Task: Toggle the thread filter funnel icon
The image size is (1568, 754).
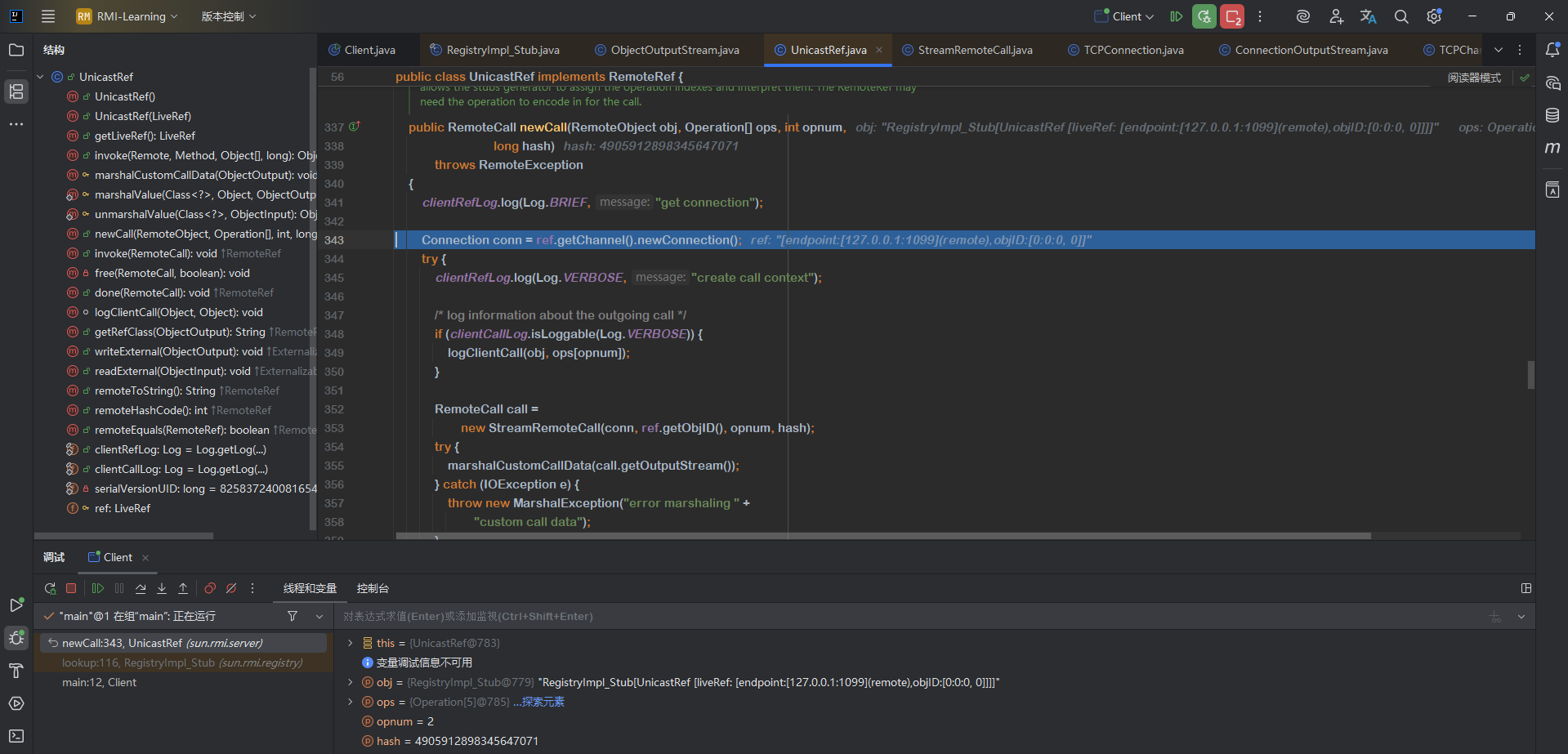Action: pos(293,616)
